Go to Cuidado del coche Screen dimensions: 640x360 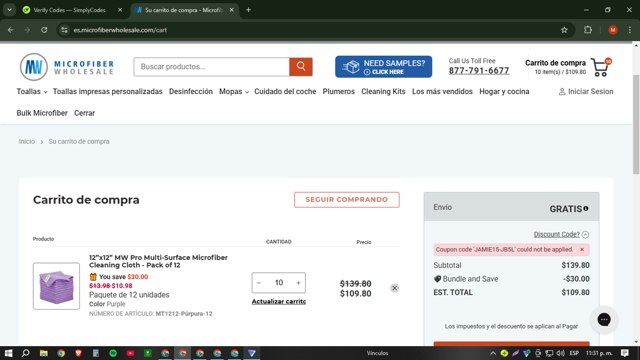pyautogui.click(x=285, y=91)
